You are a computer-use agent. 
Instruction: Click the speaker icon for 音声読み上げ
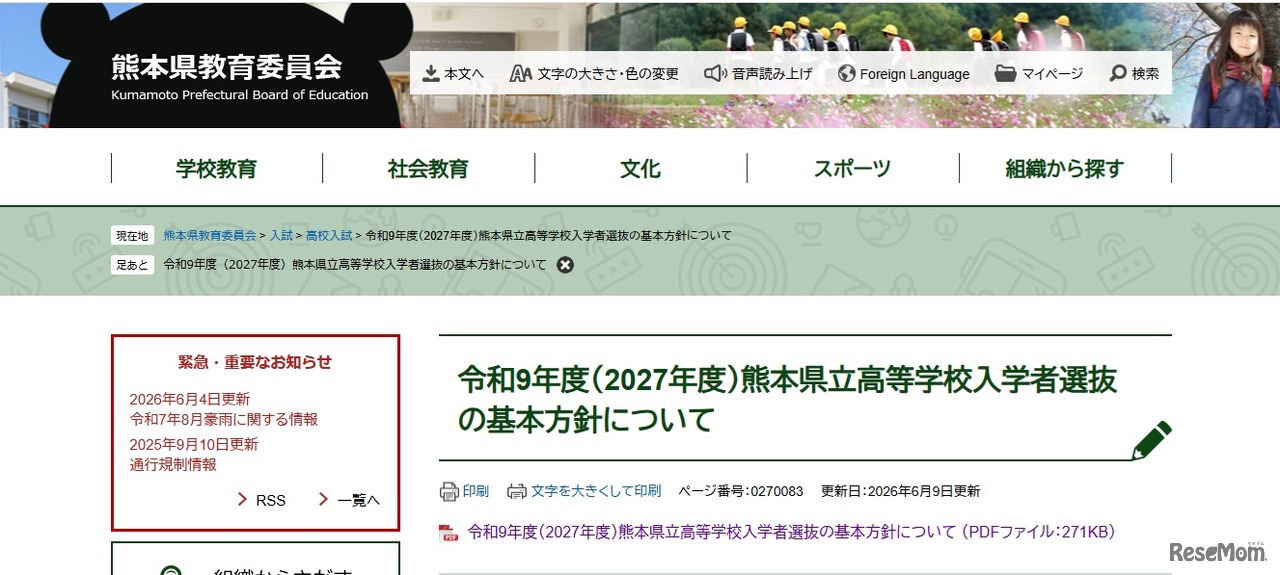[x=715, y=74]
